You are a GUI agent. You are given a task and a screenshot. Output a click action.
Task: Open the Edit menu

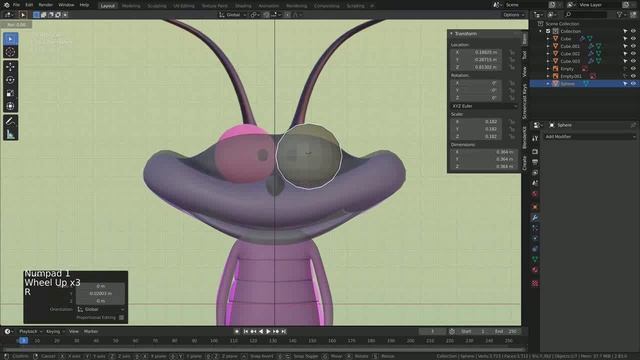(29, 5)
